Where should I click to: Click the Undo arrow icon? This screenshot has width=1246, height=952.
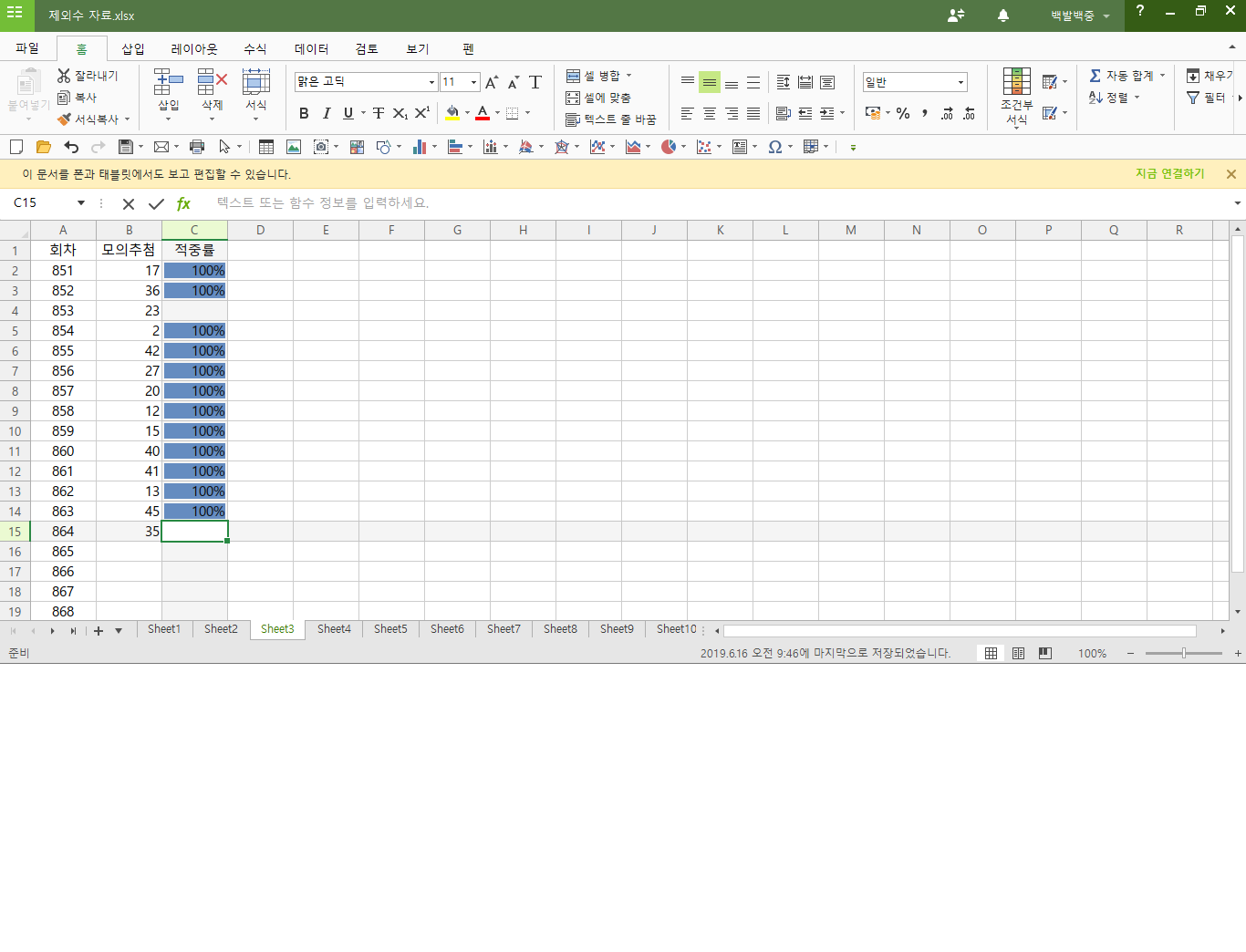coord(71,147)
